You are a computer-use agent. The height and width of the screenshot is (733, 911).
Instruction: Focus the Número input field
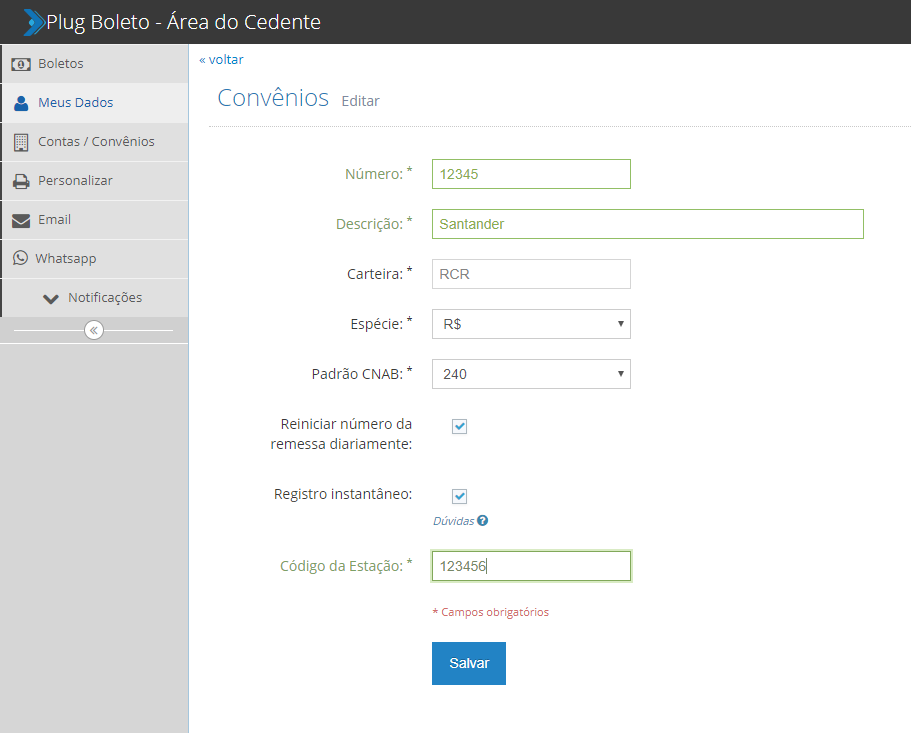[x=531, y=174]
